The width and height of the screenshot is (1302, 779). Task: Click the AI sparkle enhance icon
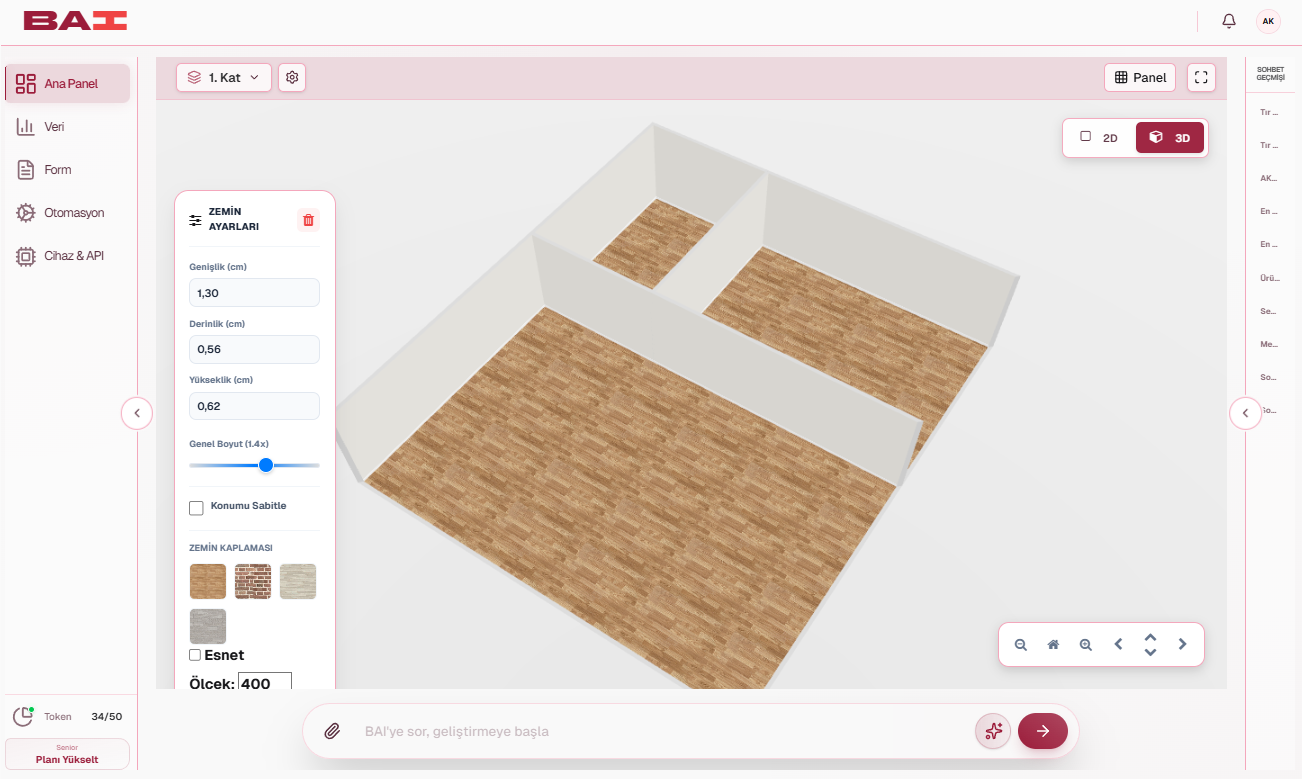click(993, 731)
